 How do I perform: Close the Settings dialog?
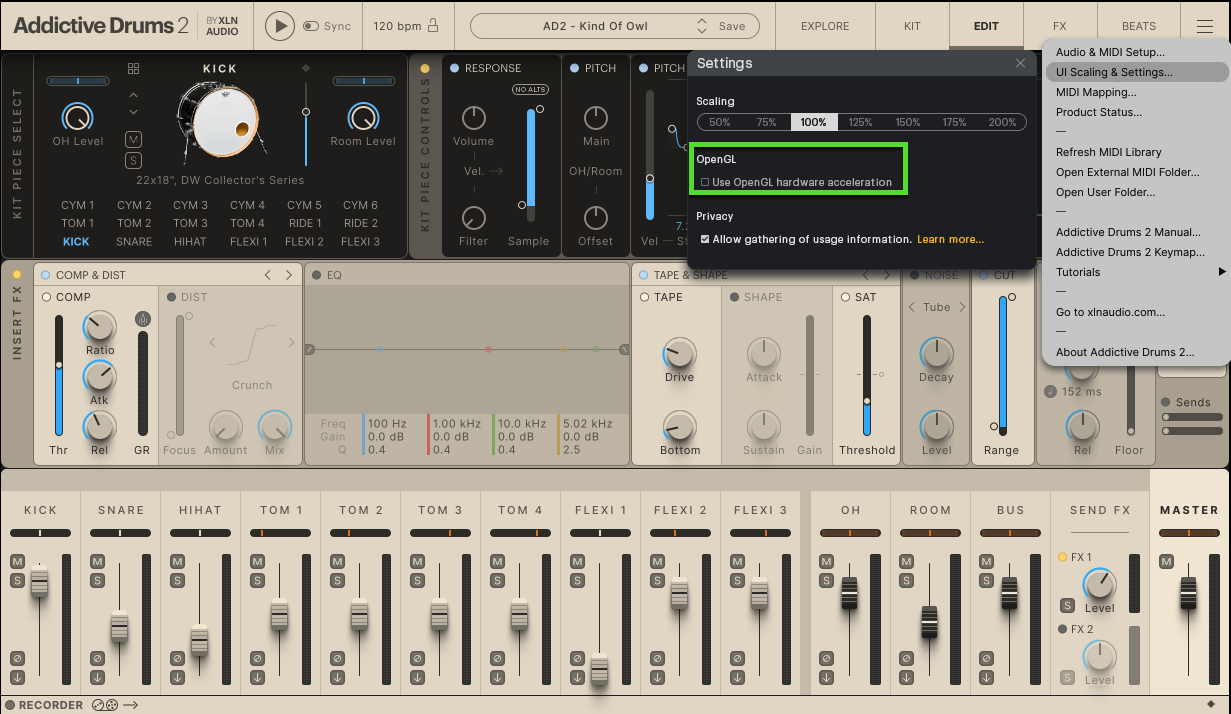tap(1020, 63)
